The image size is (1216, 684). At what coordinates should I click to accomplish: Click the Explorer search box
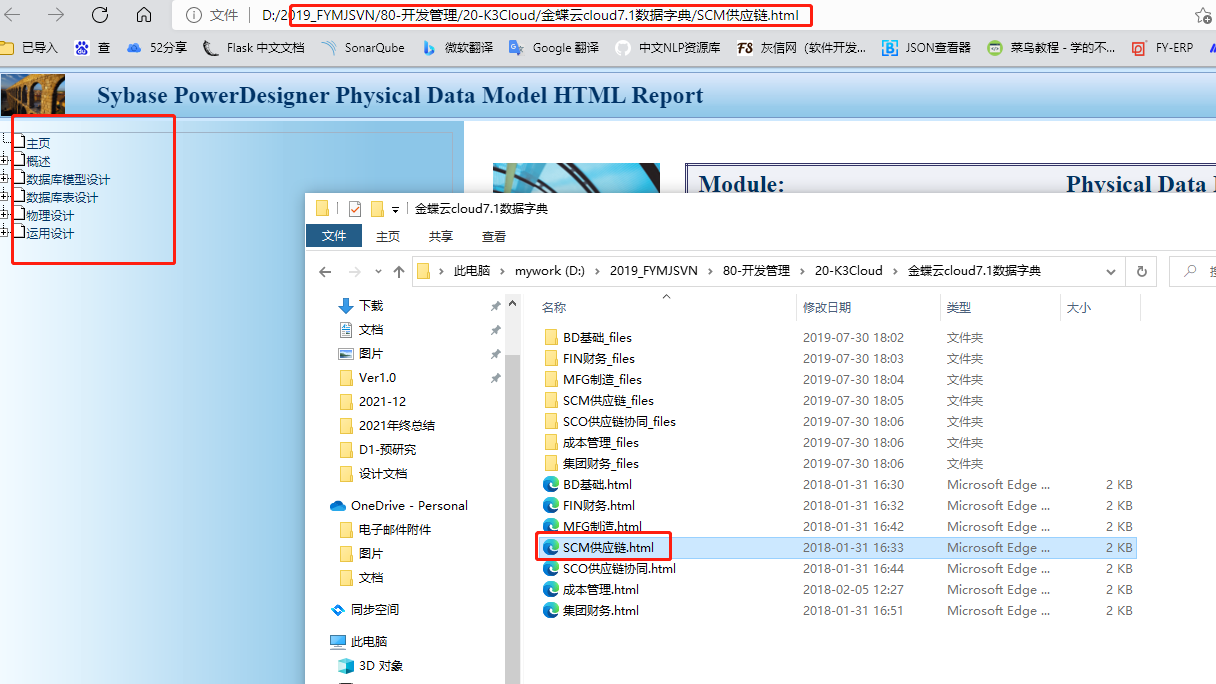click(1192, 271)
